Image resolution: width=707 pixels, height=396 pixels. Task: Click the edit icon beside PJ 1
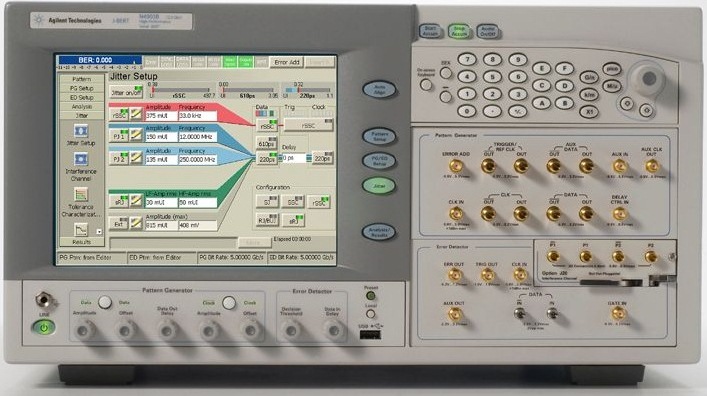136,135
